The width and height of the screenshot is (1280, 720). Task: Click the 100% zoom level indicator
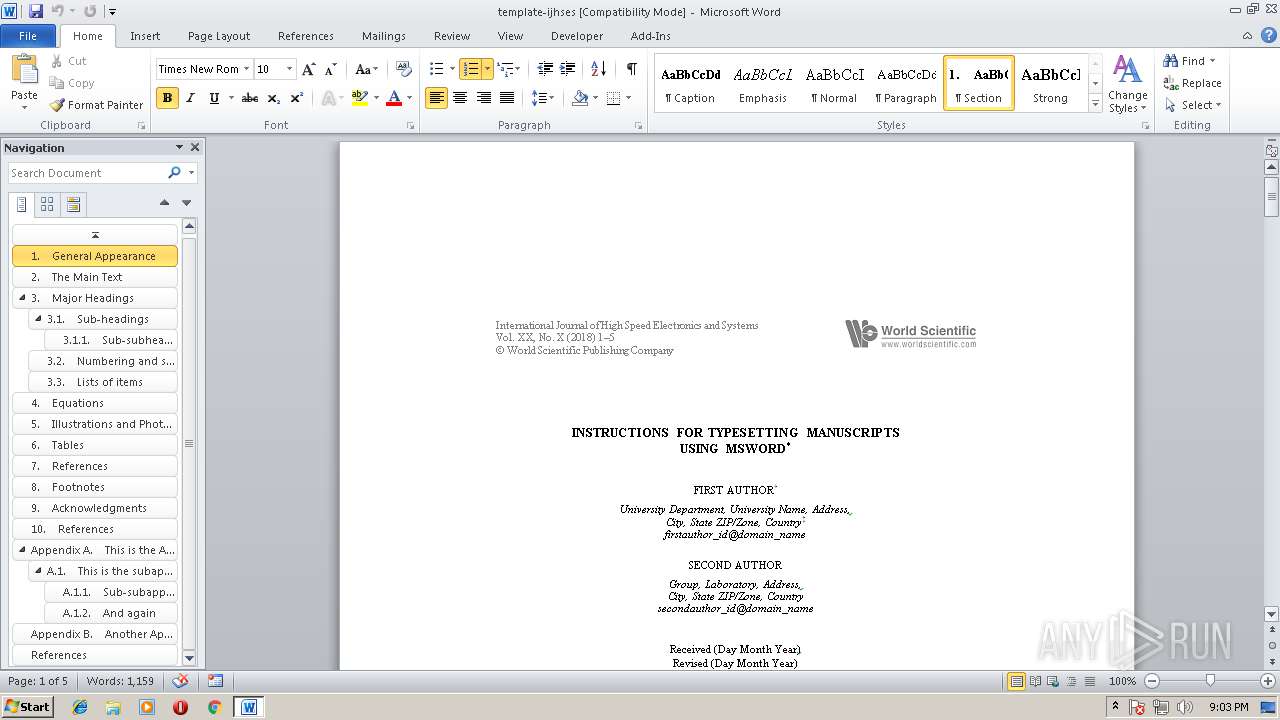click(1123, 681)
